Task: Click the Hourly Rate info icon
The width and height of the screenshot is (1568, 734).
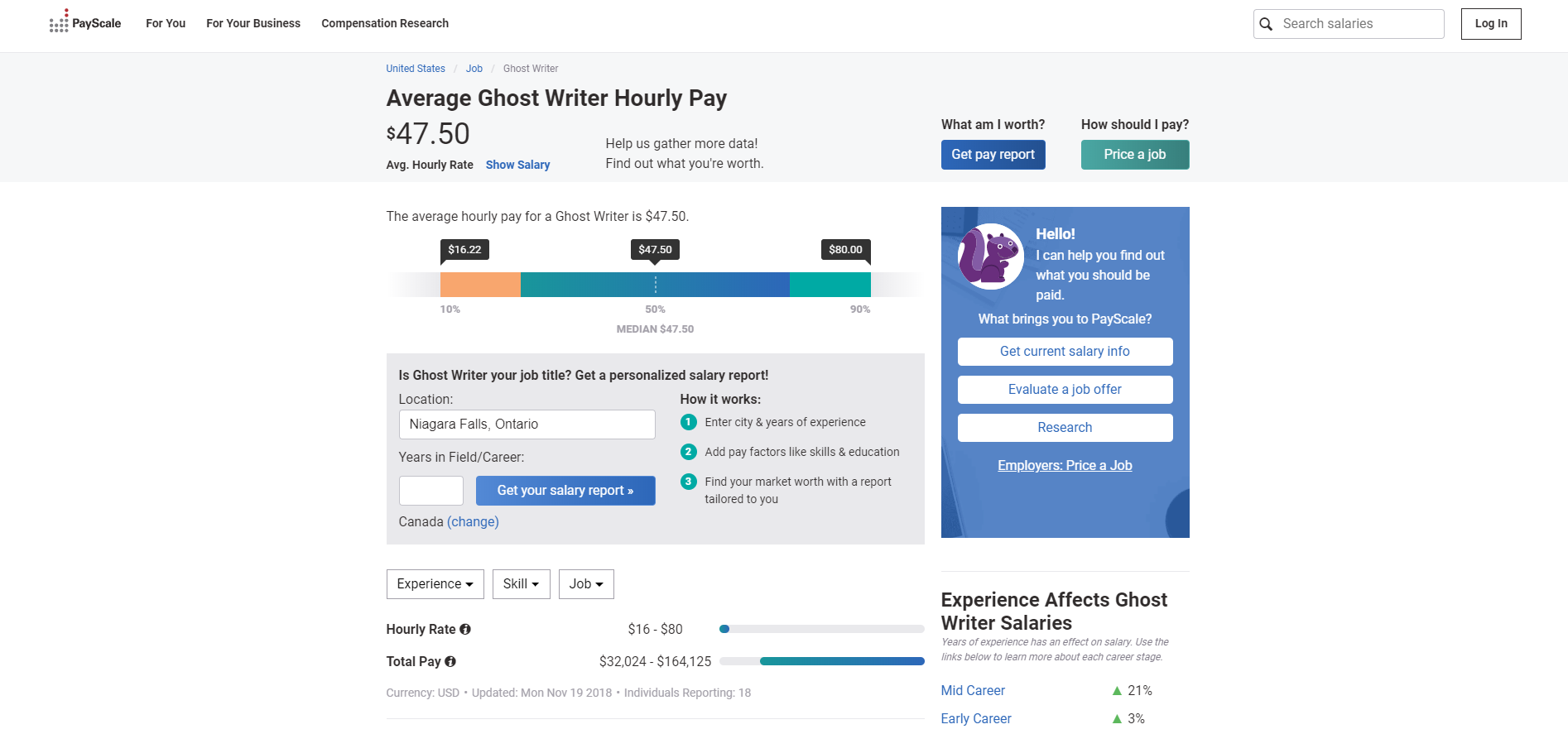Action: pos(465,629)
